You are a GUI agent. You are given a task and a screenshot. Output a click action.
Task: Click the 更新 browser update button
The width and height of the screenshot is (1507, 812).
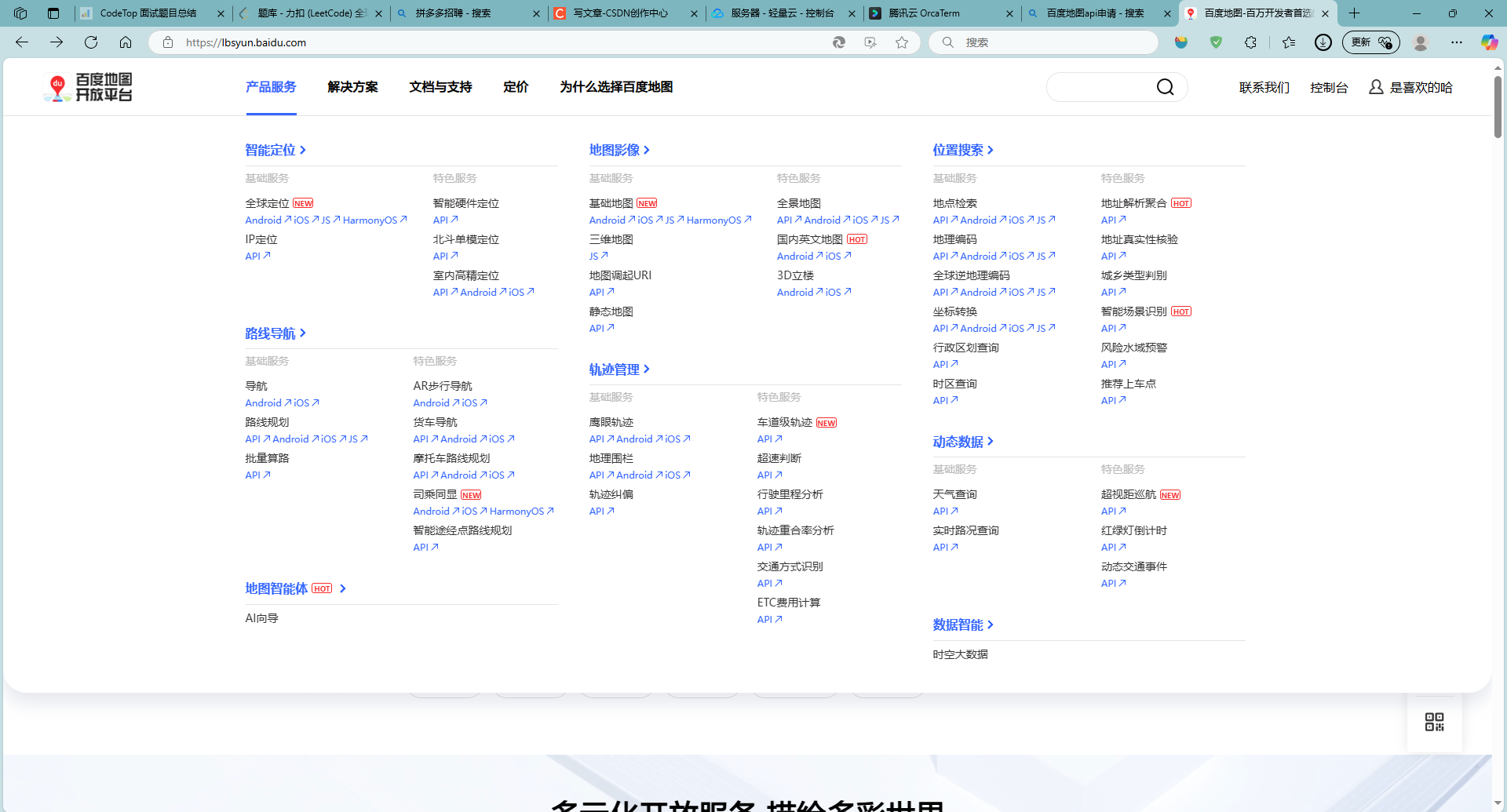click(1370, 42)
